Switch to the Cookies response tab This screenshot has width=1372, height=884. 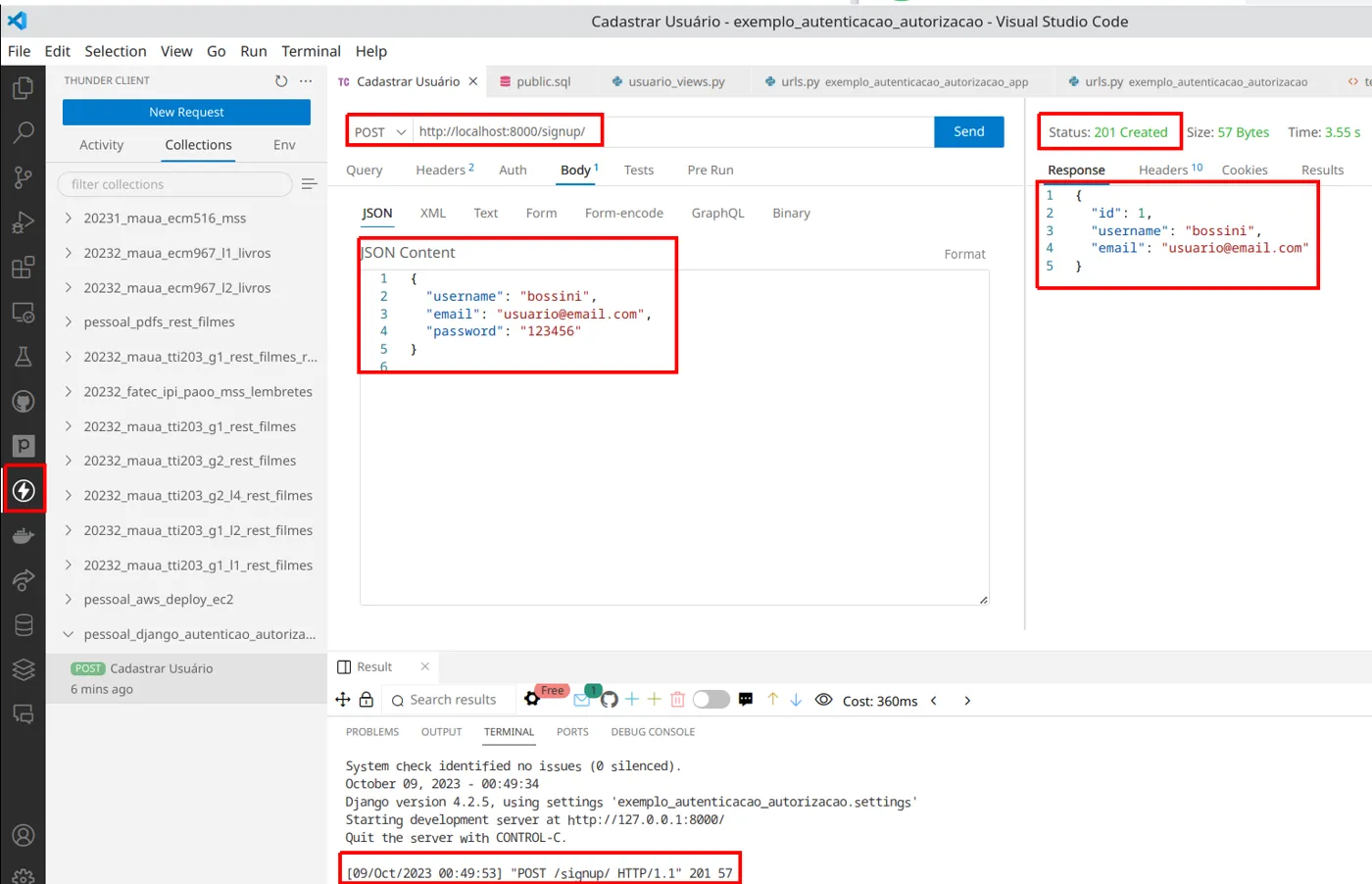pyautogui.click(x=1245, y=171)
